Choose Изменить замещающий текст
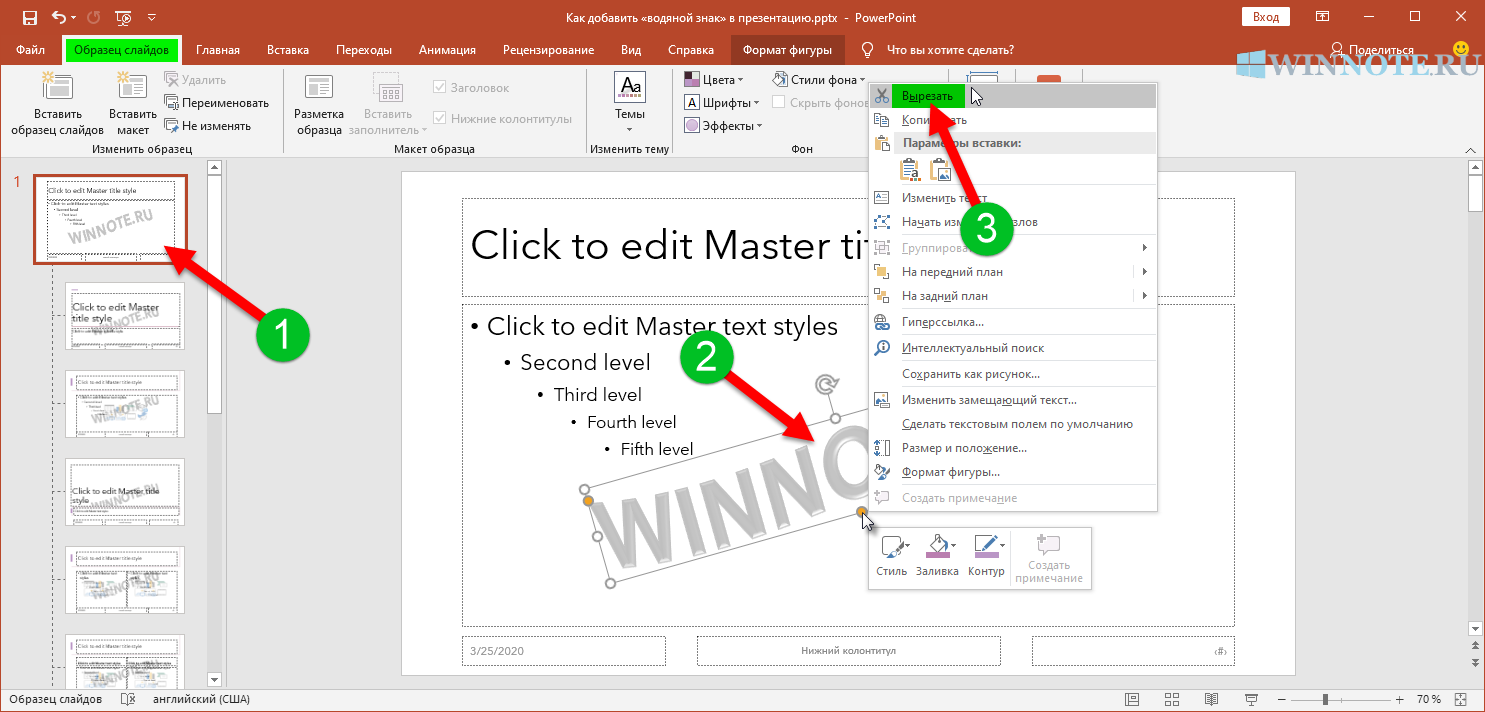This screenshot has width=1485, height=712. click(x=1013, y=400)
